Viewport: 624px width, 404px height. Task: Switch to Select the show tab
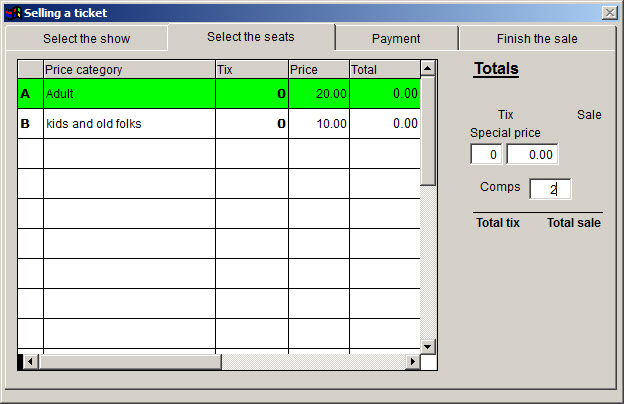(x=86, y=39)
